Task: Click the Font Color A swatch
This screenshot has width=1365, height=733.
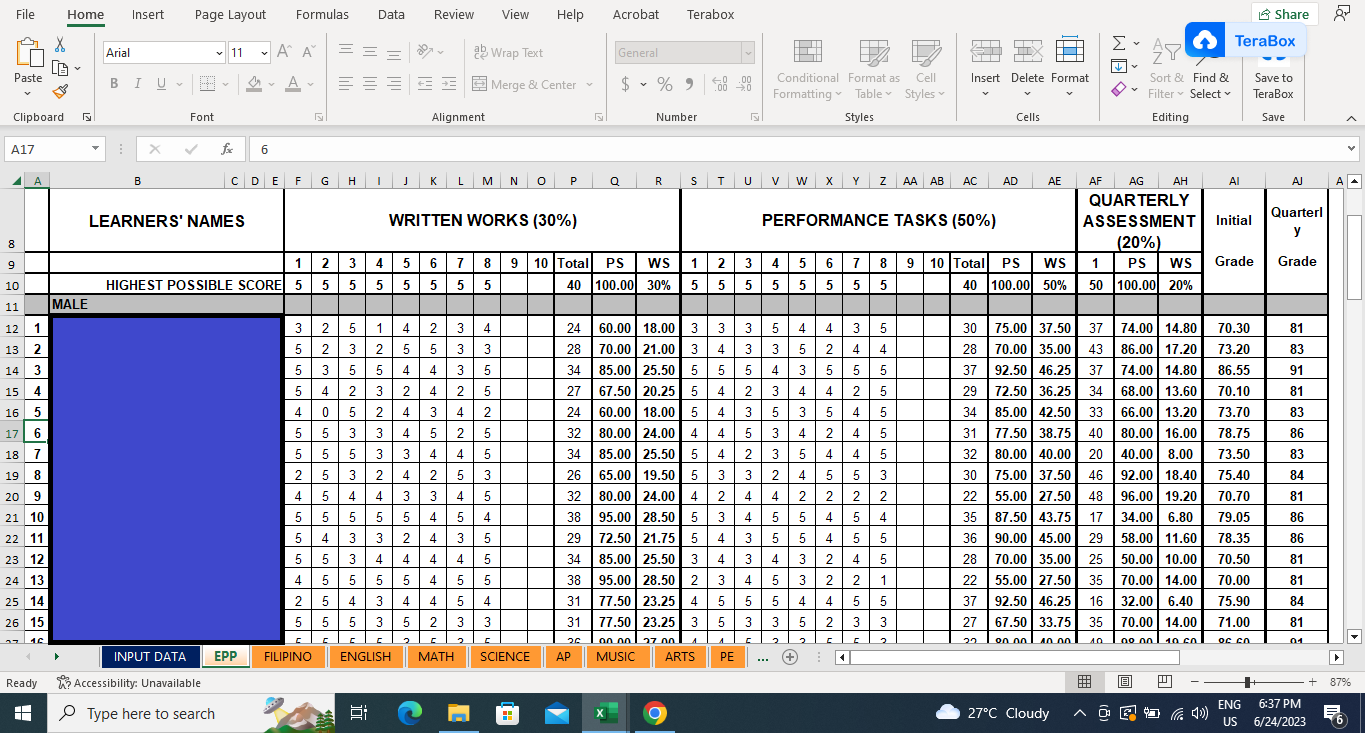Action: (x=293, y=84)
